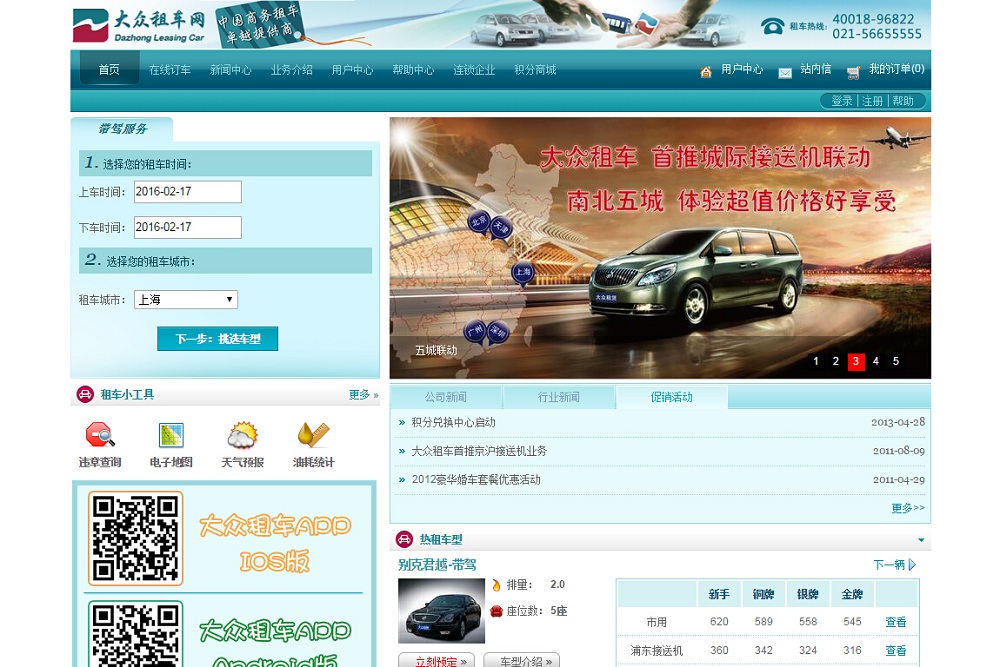Open news item 积分兑换中心启动

pos(453,422)
